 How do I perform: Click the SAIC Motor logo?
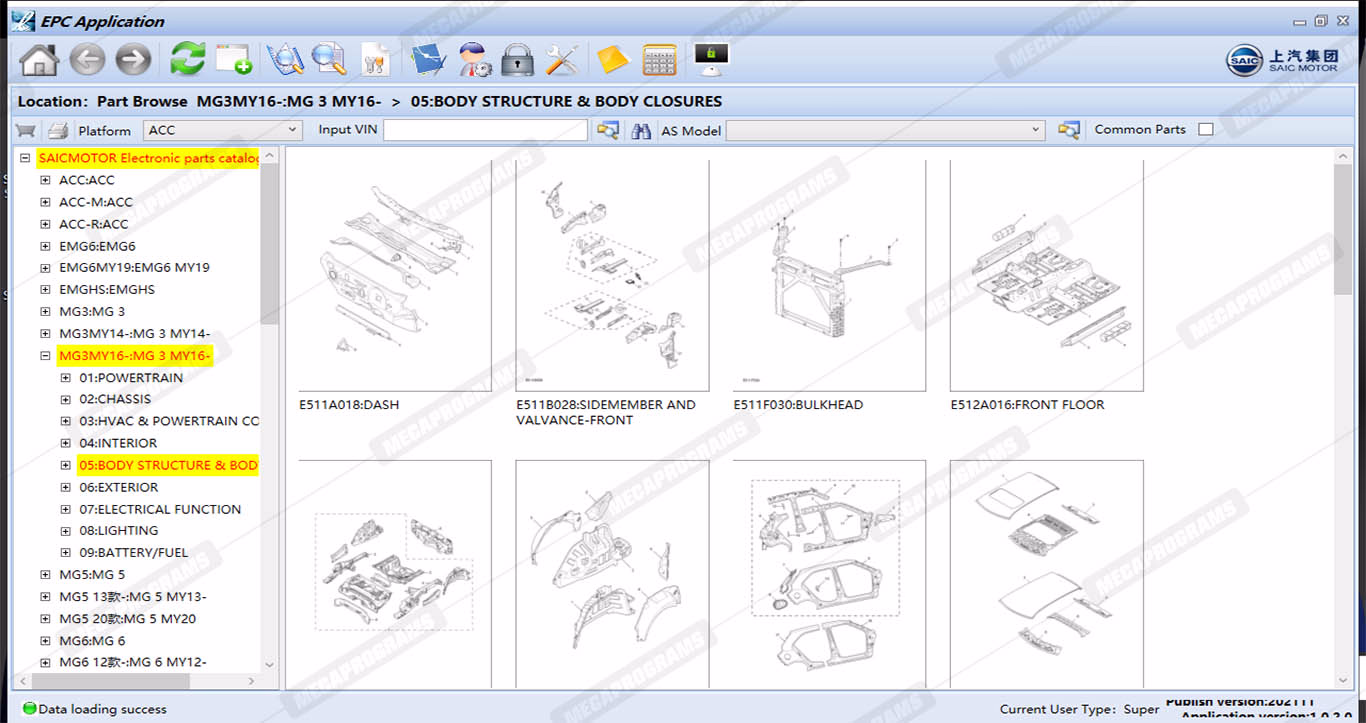click(x=1282, y=60)
